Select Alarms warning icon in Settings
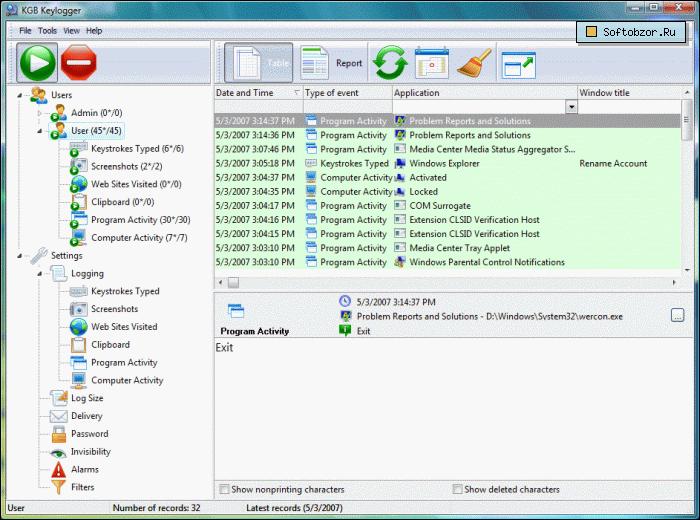The image size is (700, 520). tap(58, 470)
